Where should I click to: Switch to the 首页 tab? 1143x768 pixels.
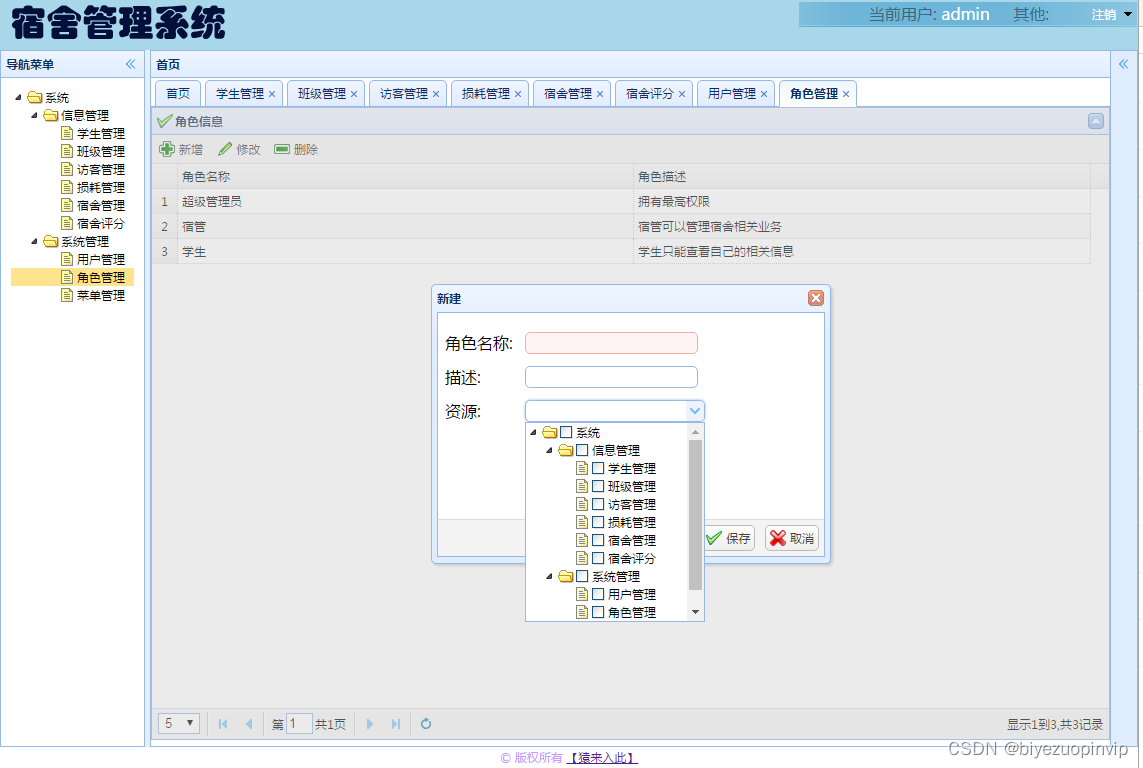tap(177, 92)
